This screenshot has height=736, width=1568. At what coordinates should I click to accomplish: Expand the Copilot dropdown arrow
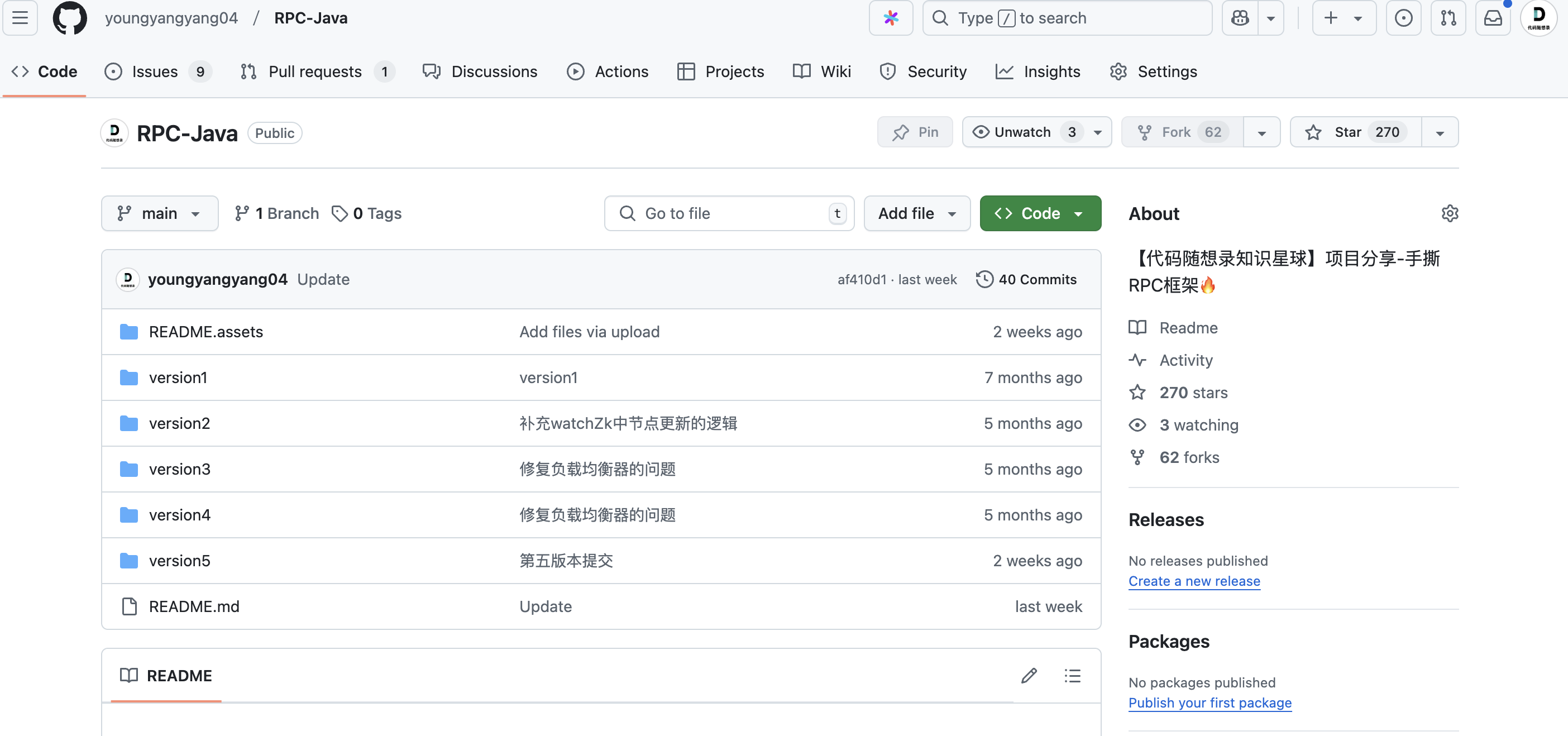tap(1271, 18)
